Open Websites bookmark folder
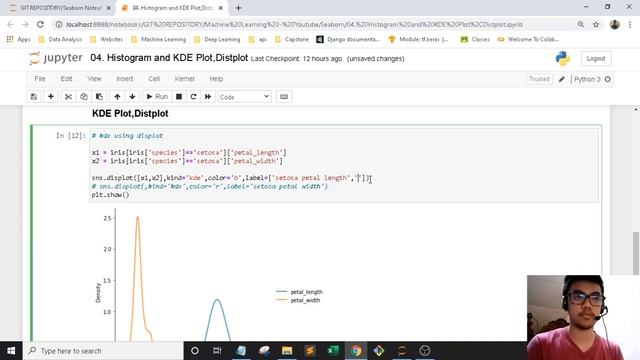 click(107, 39)
